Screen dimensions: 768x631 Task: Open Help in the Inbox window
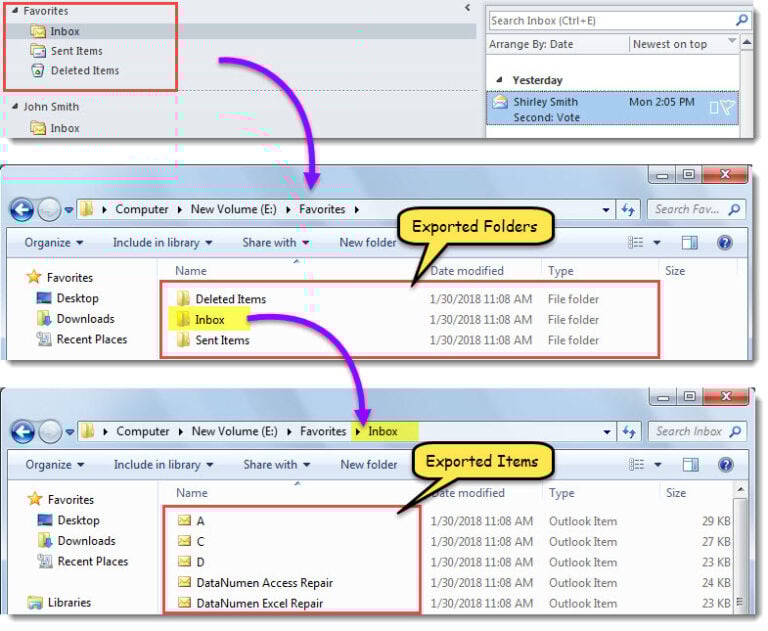tap(725, 464)
